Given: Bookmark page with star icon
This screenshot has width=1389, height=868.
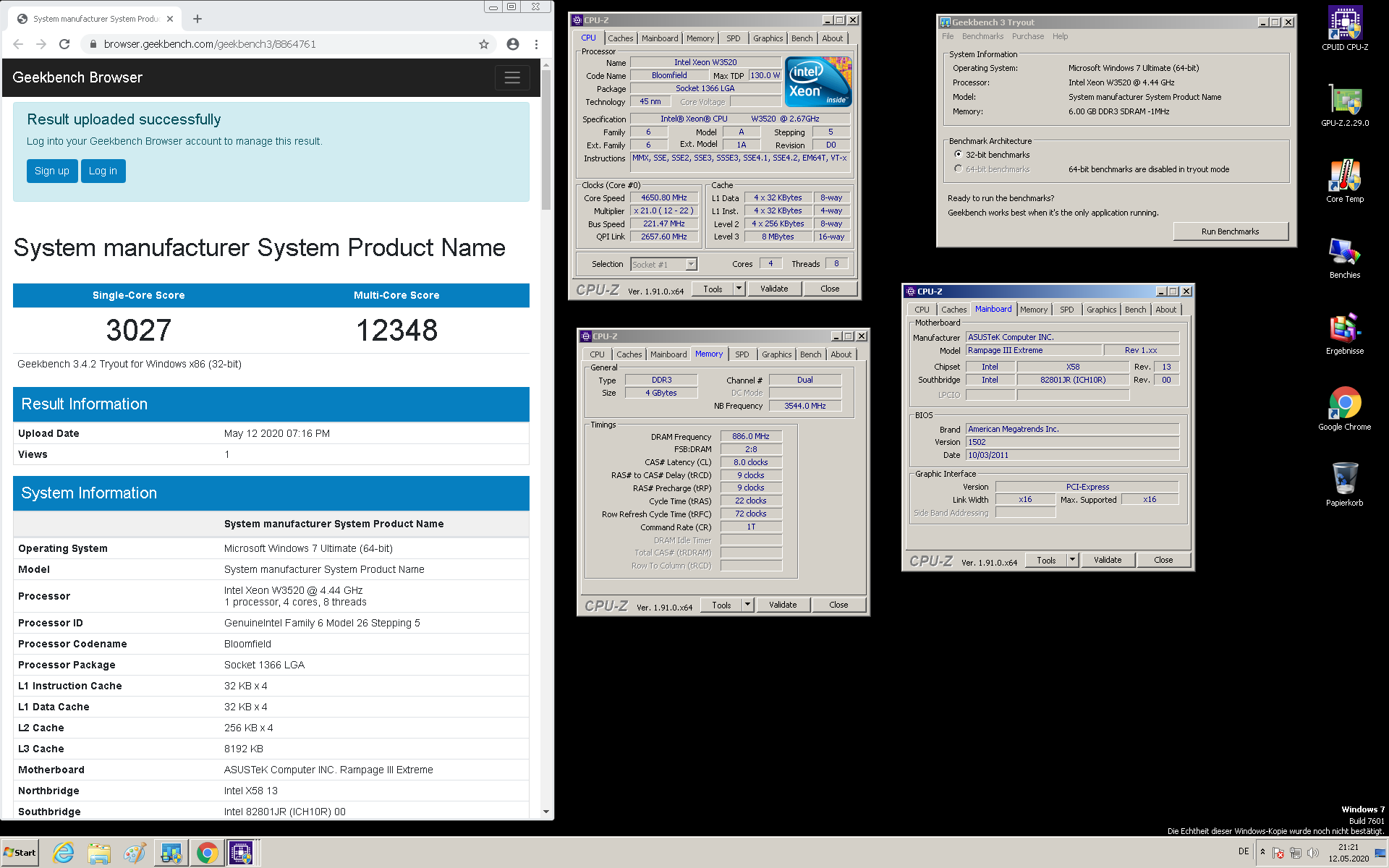Looking at the screenshot, I should (x=484, y=44).
